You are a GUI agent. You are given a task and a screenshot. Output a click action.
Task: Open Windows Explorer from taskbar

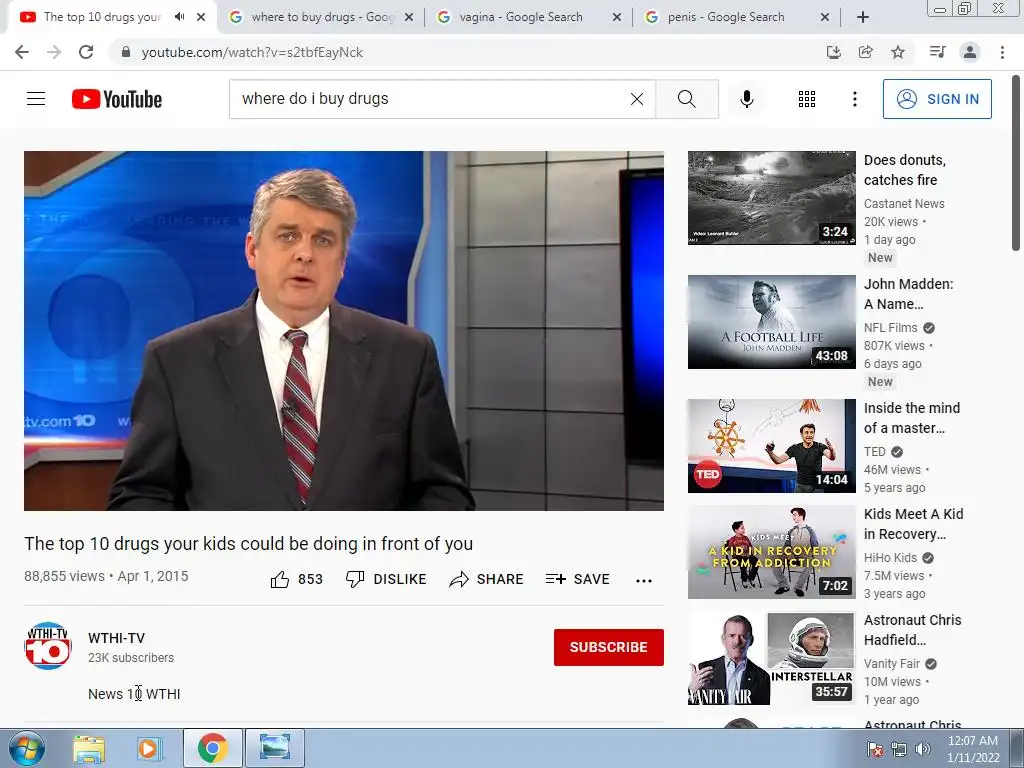pyautogui.click(x=89, y=748)
